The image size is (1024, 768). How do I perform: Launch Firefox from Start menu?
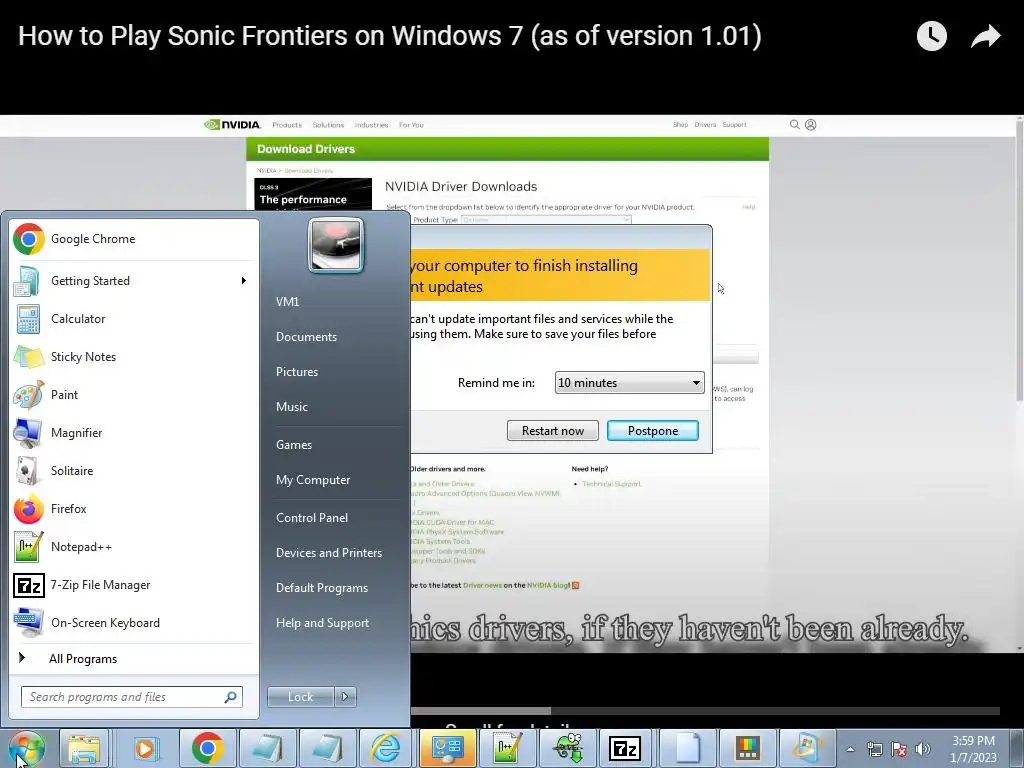click(134, 509)
